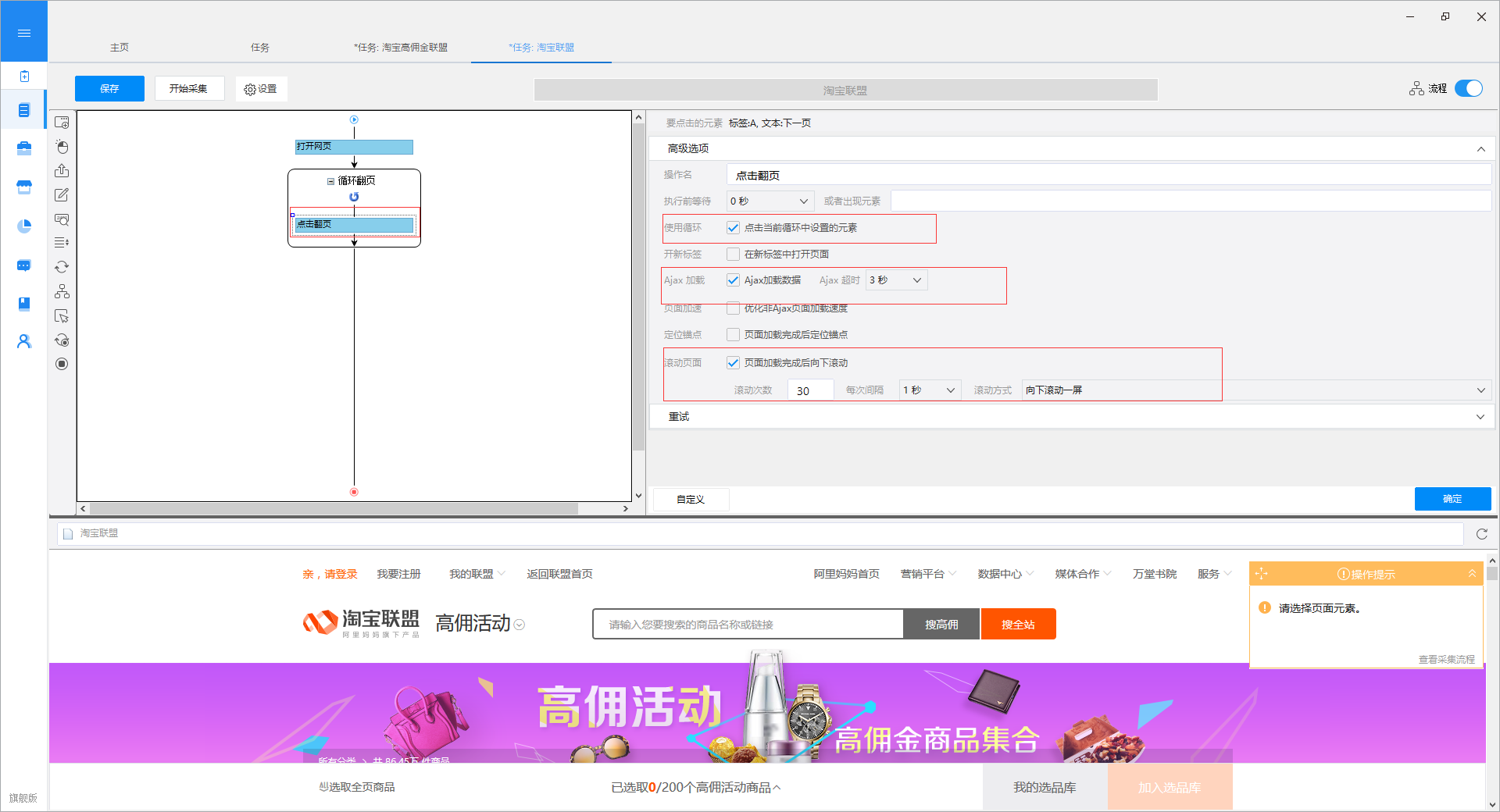Open the pie chart statistics sidebar icon
This screenshot has height=812, width=1500.
24,226
